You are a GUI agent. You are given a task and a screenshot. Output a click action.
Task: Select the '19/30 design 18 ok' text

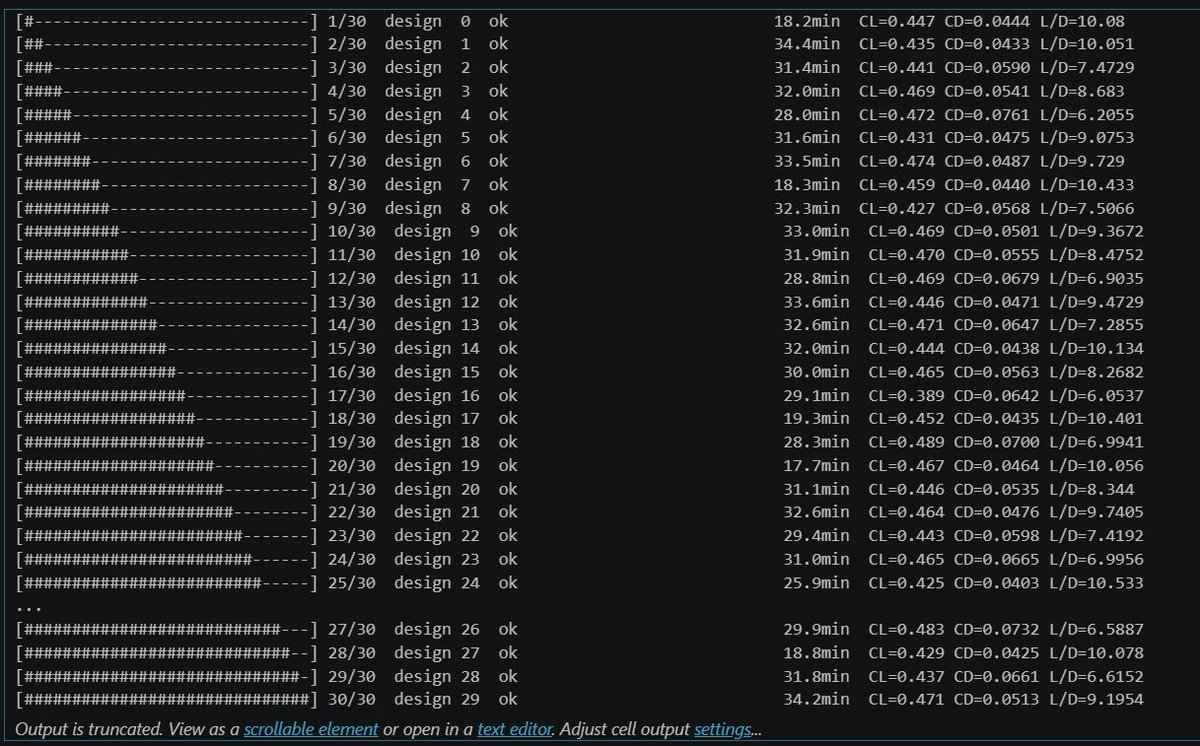point(422,442)
